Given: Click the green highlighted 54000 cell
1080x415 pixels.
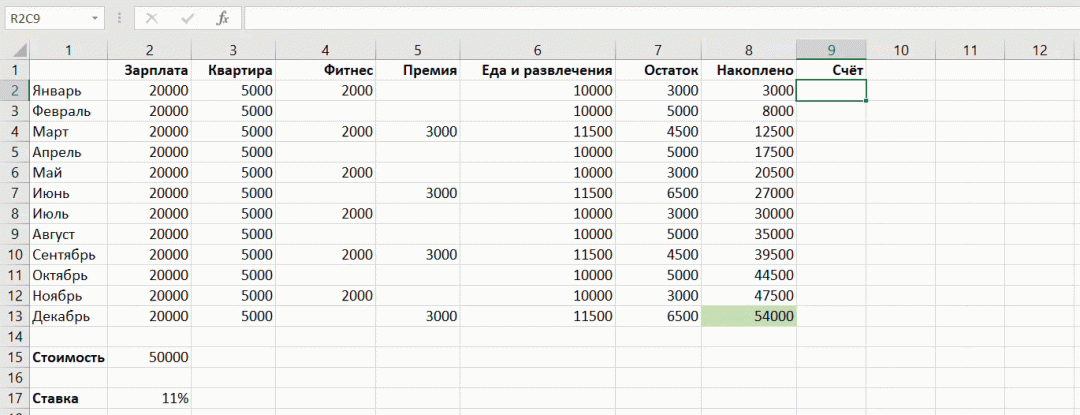Looking at the screenshot, I should pyautogui.click(x=749, y=317).
